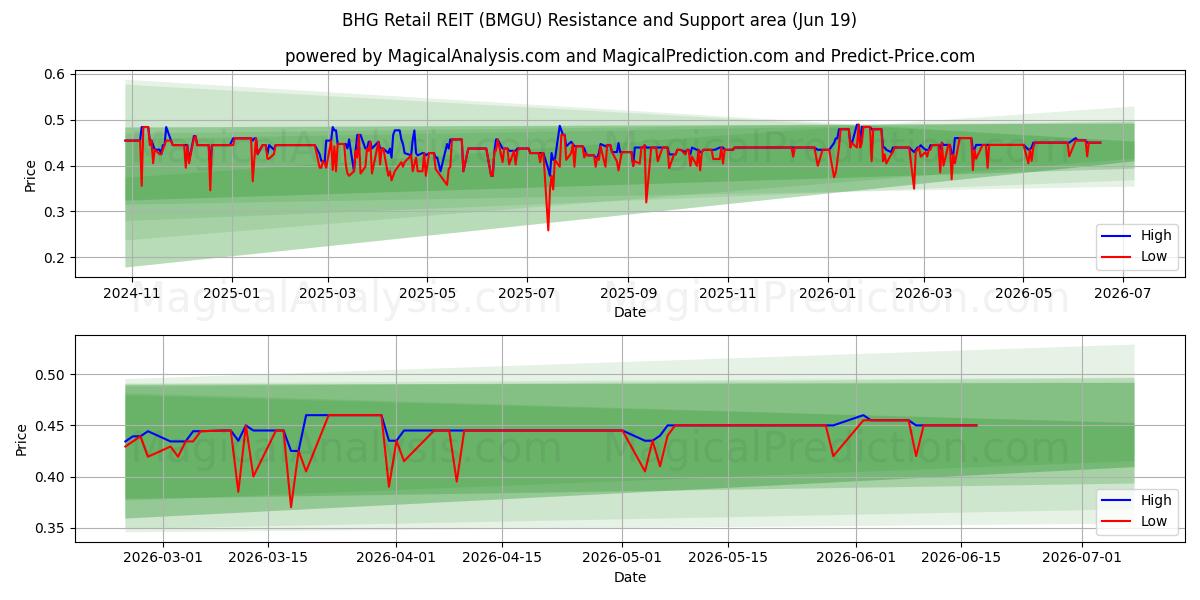Click the bottom chart 'Price' axis label

[22, 439]
